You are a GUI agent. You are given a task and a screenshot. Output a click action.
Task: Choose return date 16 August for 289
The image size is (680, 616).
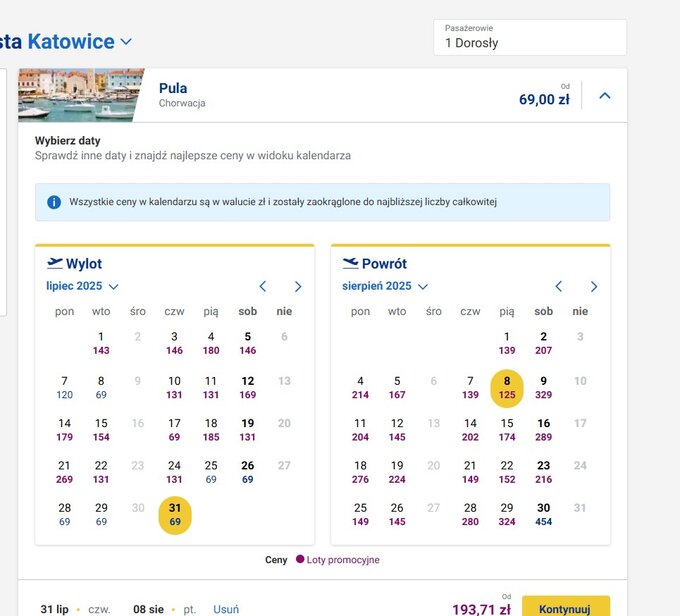pyautogui.click(x=543, y=430)
